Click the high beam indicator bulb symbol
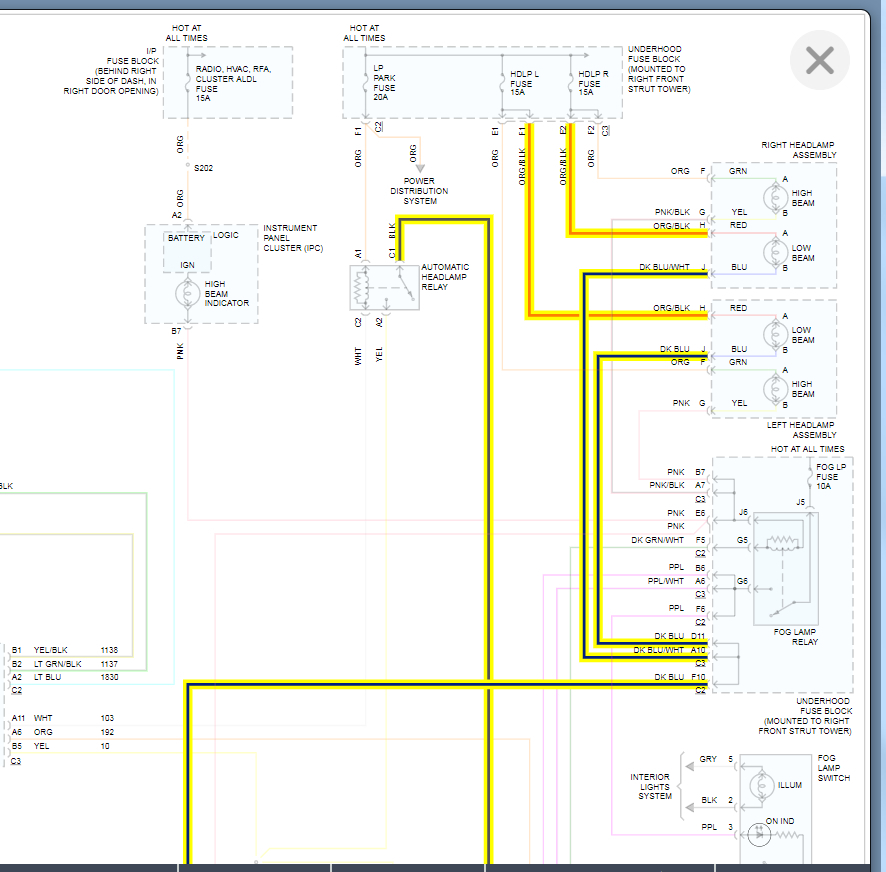 pos(187,293)
